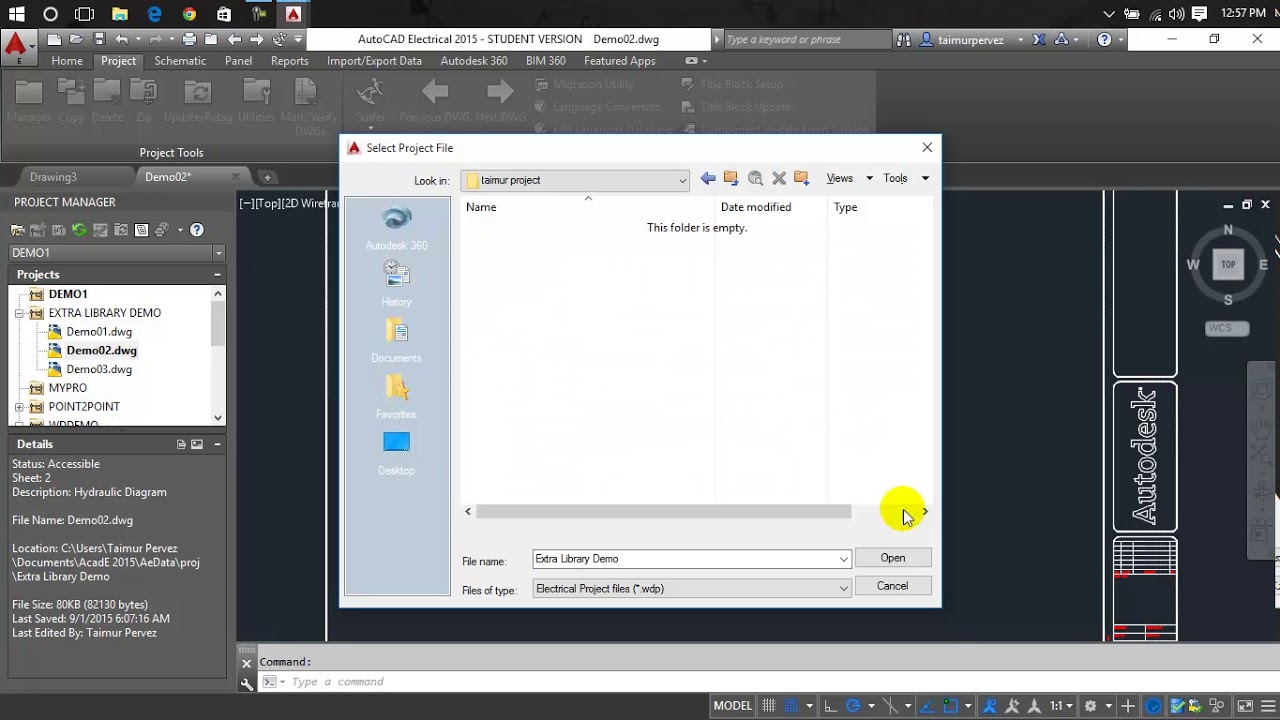Screen dimensions: 1280x720
Task: Toggle annotation visibility in status bar
Action: [989, 706]
